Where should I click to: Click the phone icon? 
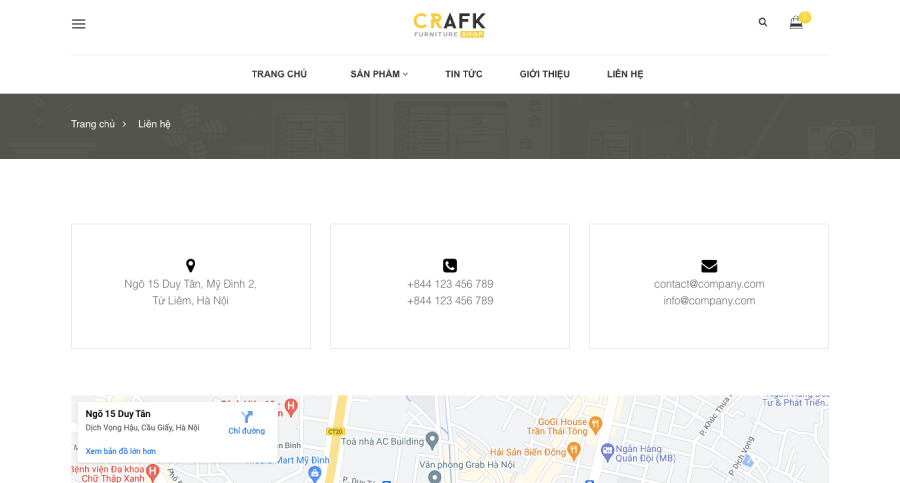tap(450, 265)
